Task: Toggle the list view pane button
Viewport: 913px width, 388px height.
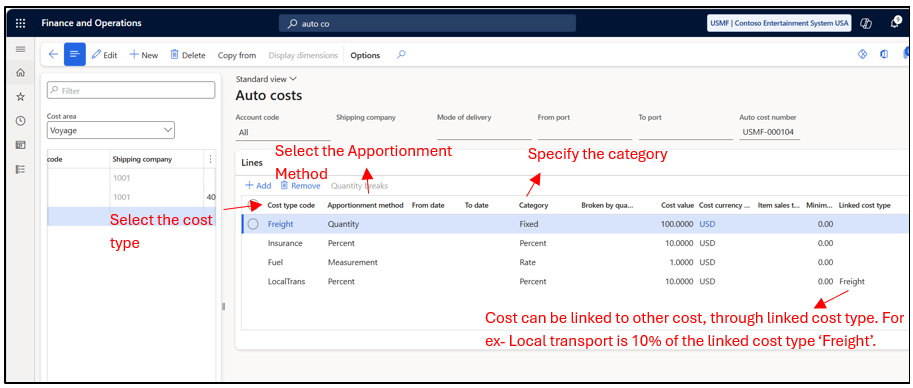Action: [x=75, y=55]
